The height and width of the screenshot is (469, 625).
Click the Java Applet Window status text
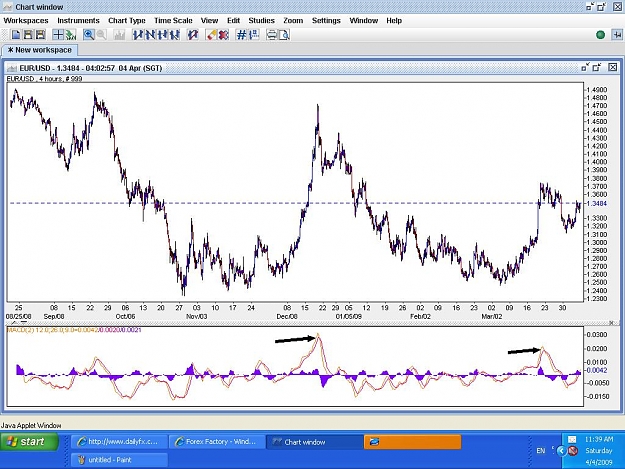pyautogui.click(x=31, y=425)
